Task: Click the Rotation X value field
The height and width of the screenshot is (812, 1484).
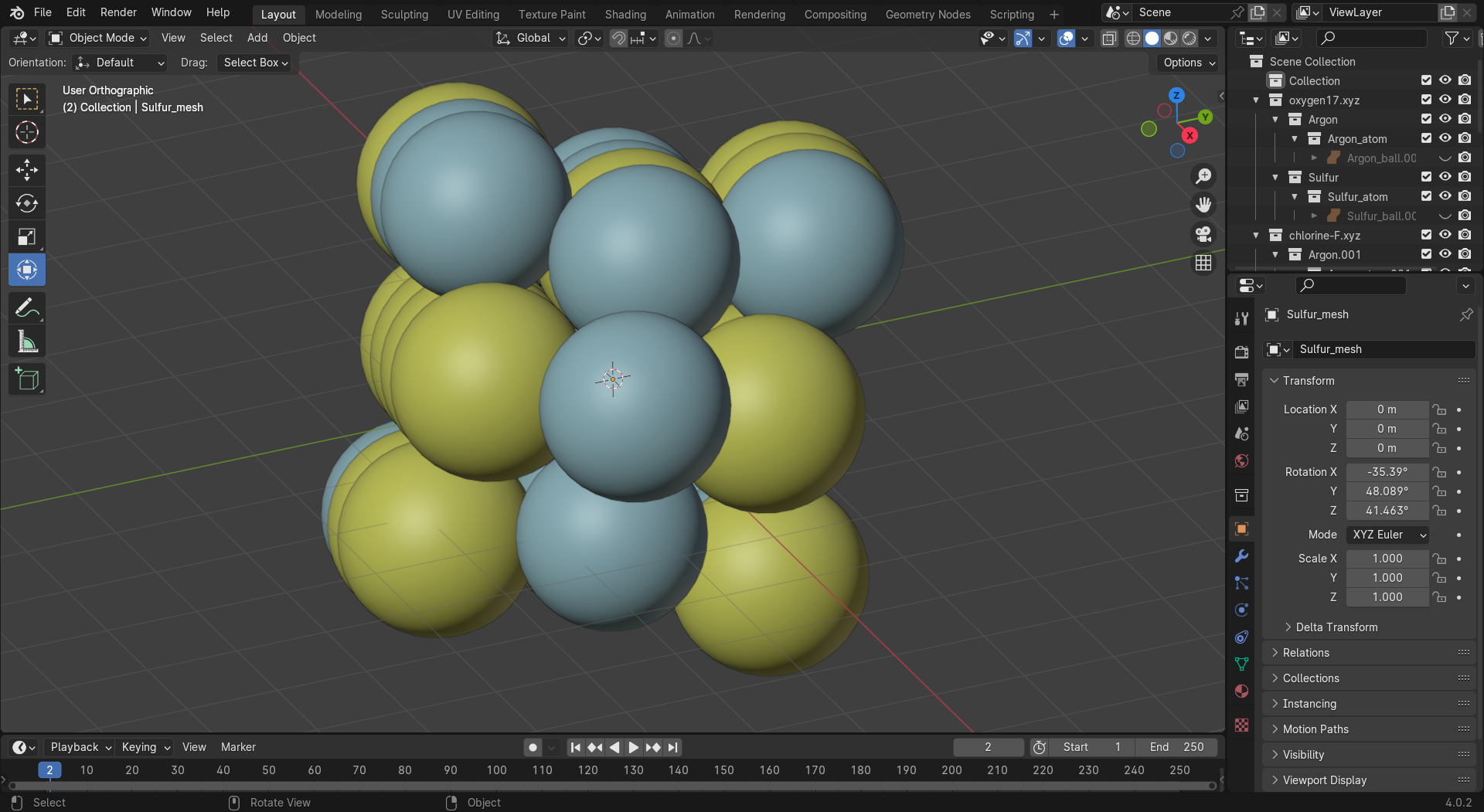Action: point(1387,472)
